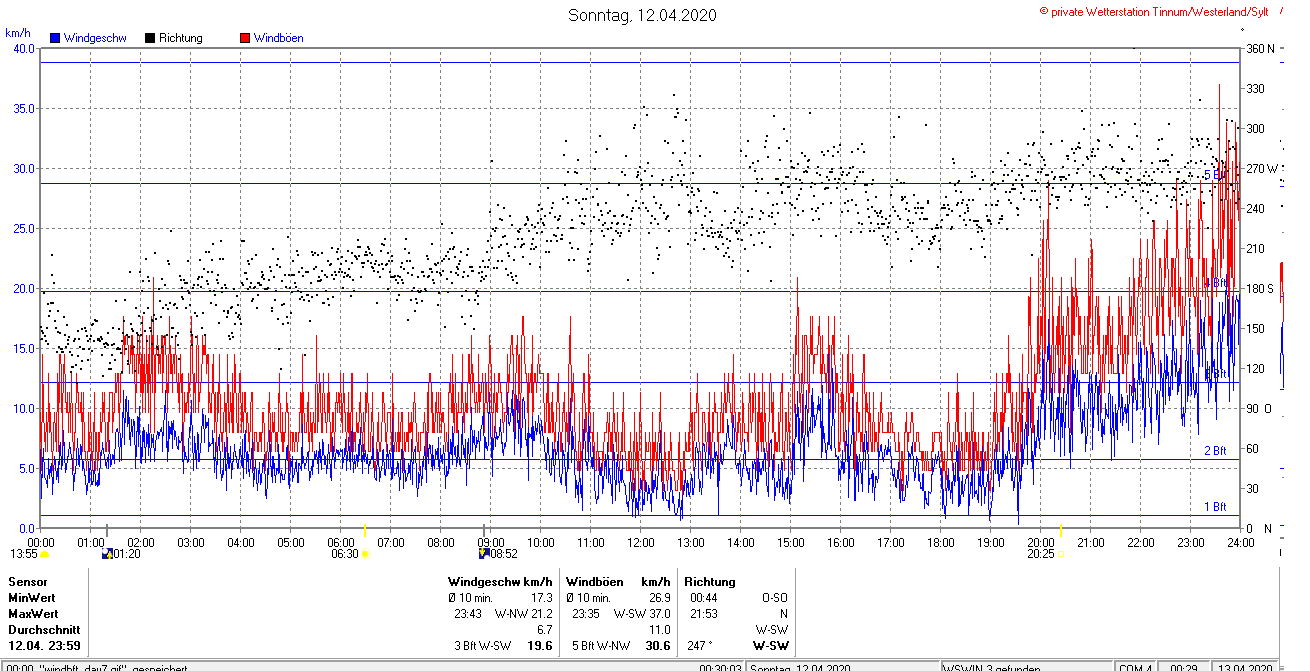The image size is (1310, 671).
Task: Click the moonrise tick marker after 01:00
Action: [107, 530]
